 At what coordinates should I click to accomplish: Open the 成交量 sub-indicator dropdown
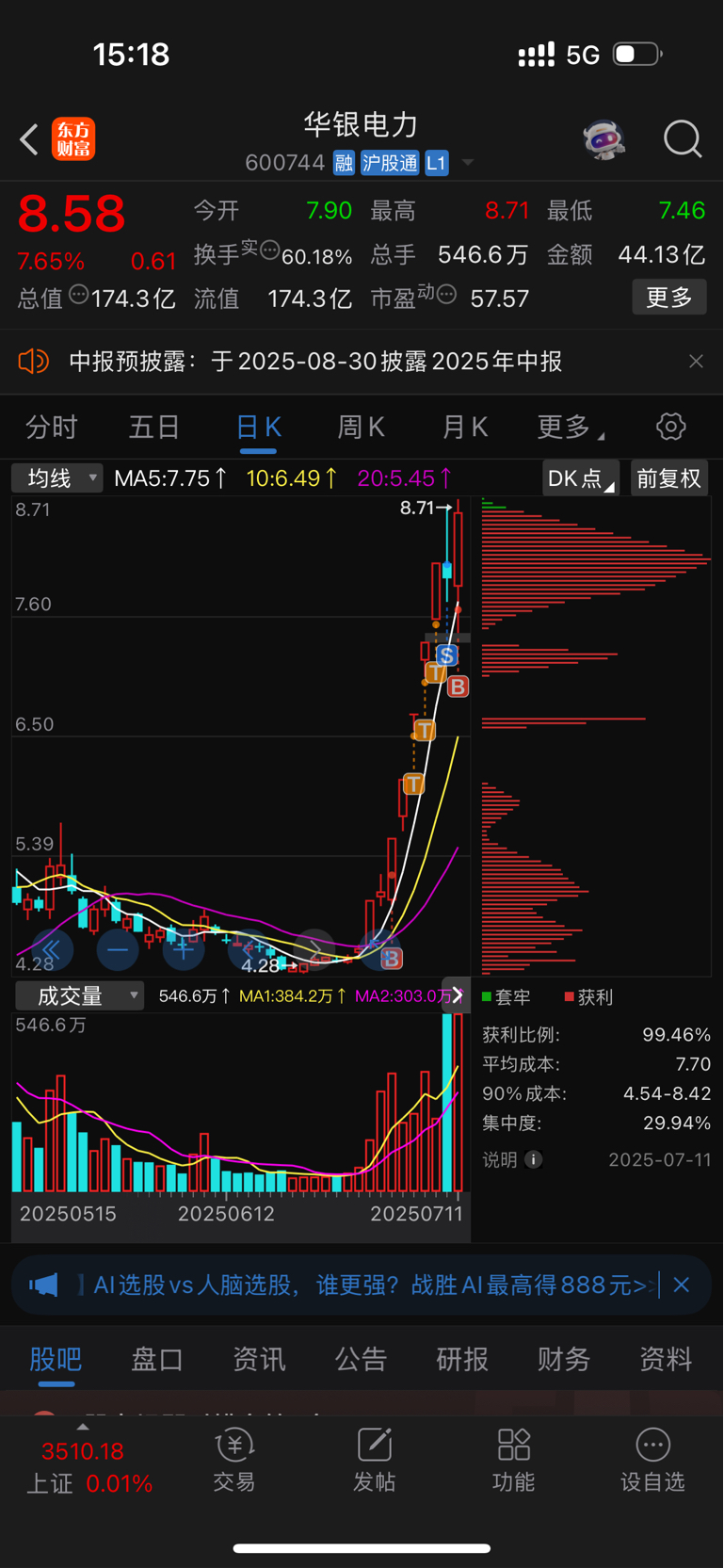(x=80, y=995)
